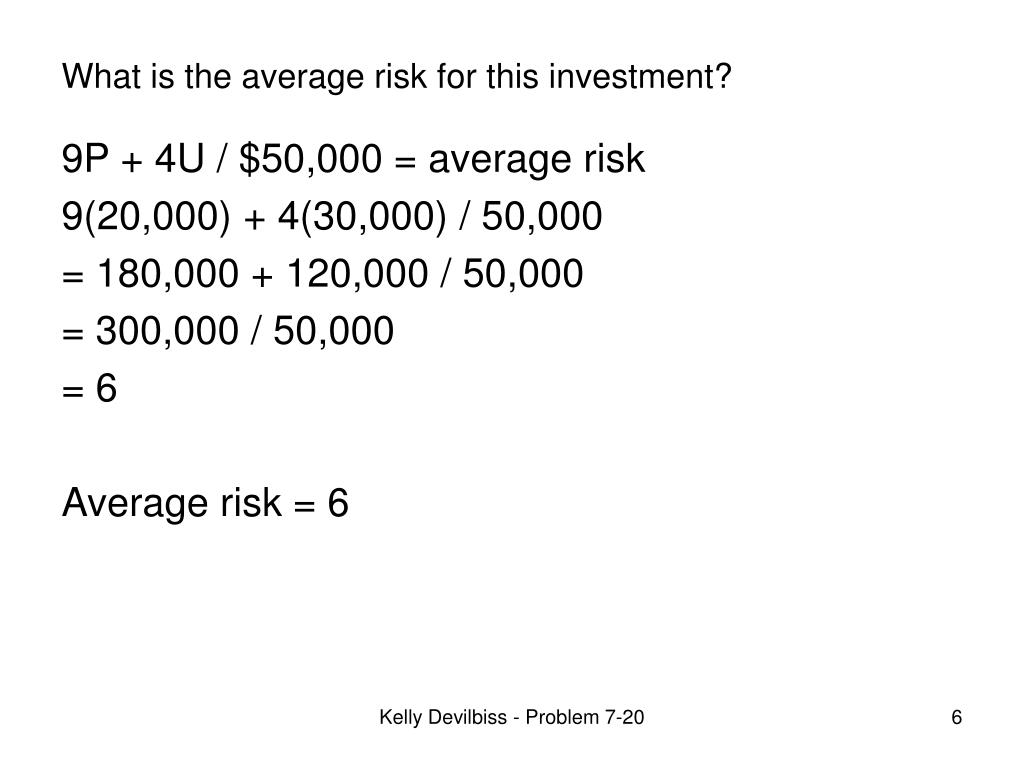Click the word 'investment?' in the title

click(x=640, y=76)
